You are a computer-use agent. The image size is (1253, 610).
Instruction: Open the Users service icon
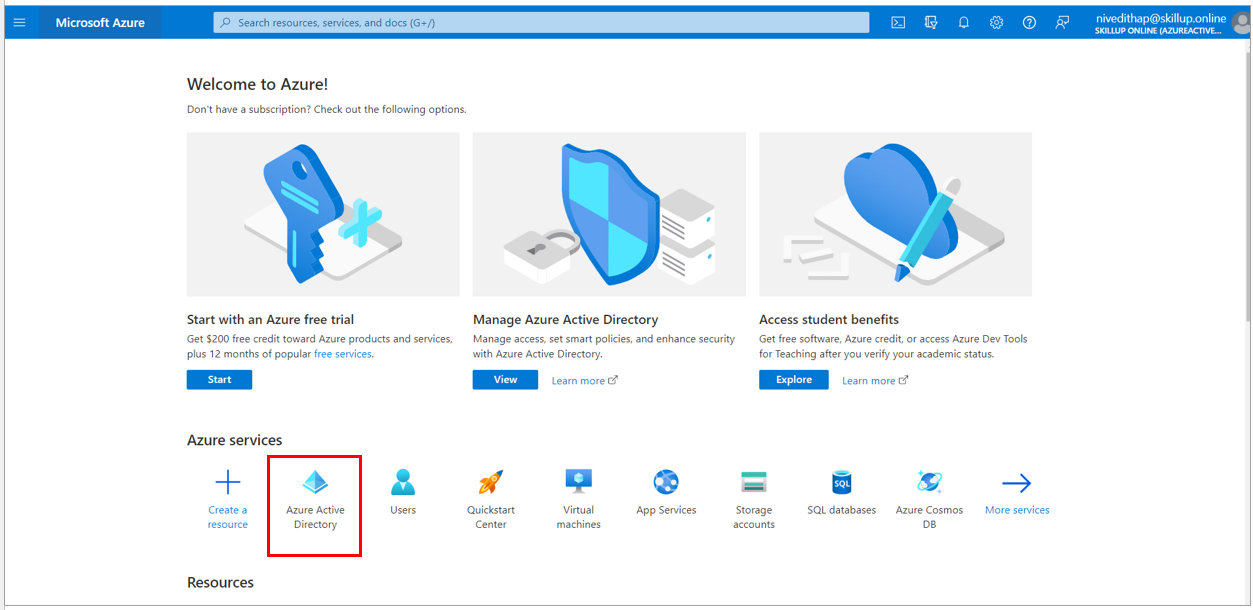tap(403, 483)
